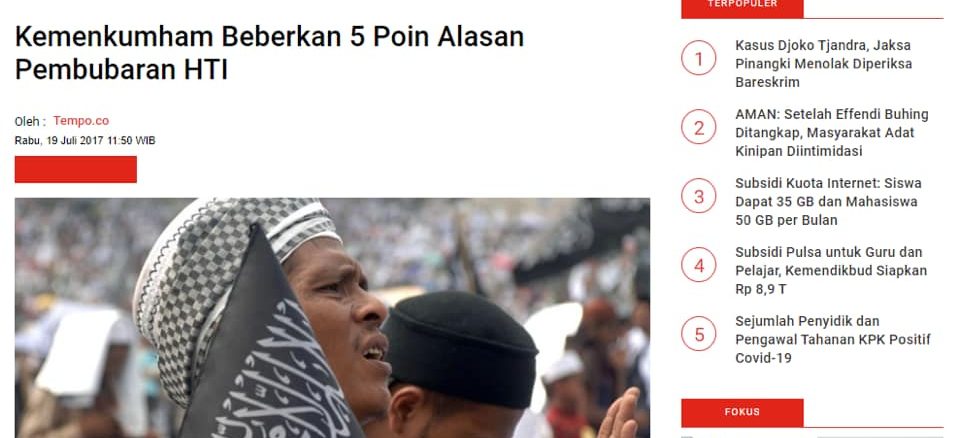Open Subsidi Kuota Internet article link
Viewport: 960px width, 438px height.
[x=828, y=202]
